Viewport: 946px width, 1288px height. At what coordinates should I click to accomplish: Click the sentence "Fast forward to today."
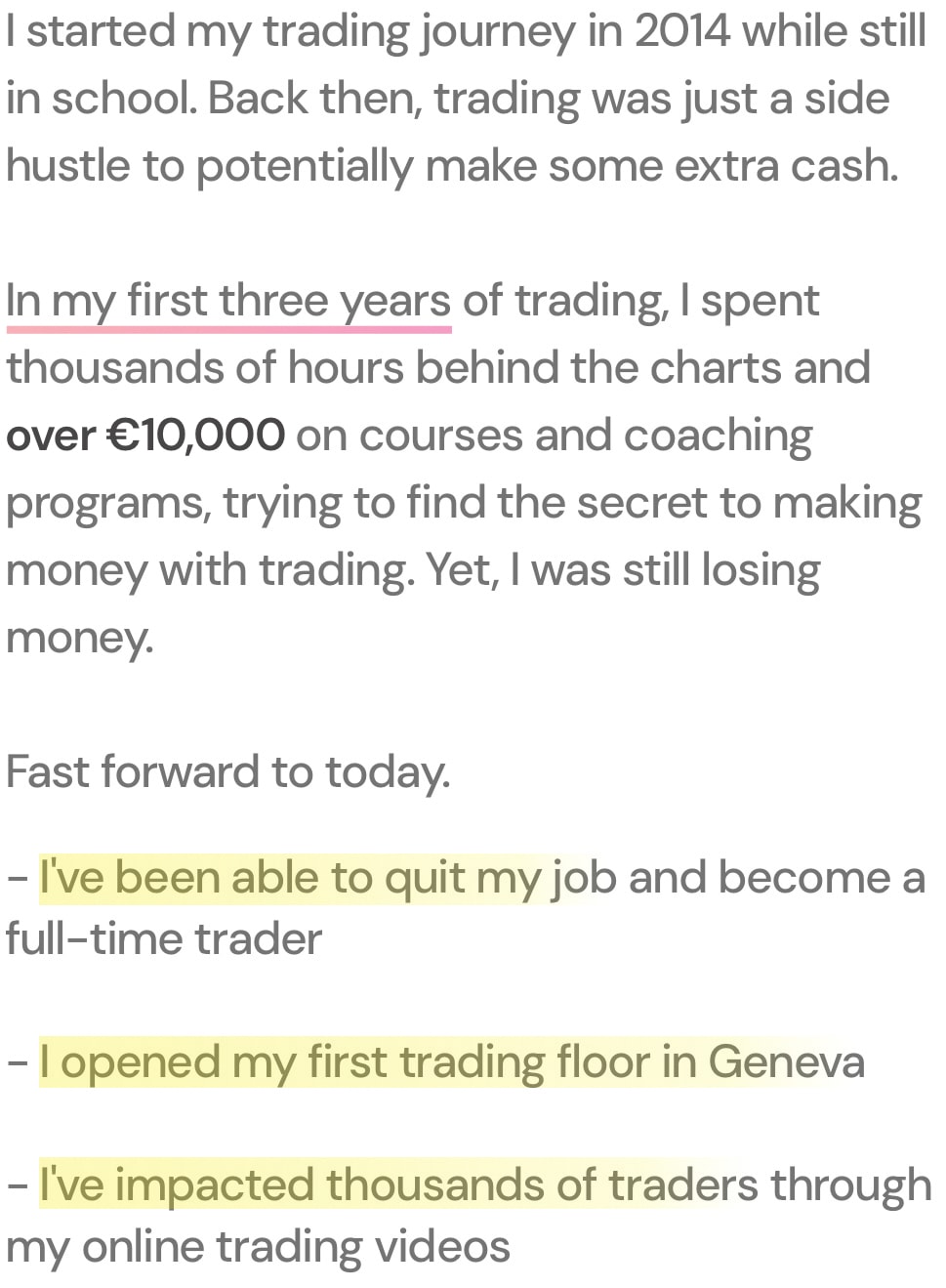point(228,772)
